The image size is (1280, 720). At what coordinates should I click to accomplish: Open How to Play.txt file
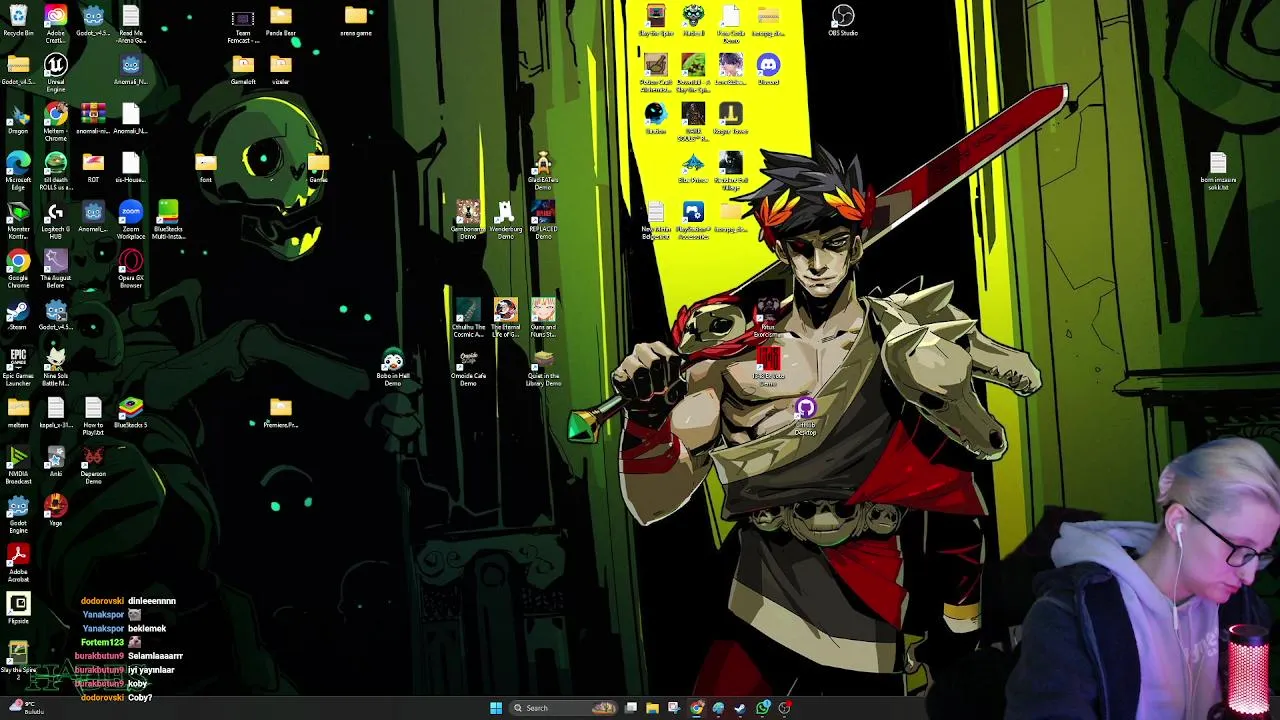(x=93, y=415)
